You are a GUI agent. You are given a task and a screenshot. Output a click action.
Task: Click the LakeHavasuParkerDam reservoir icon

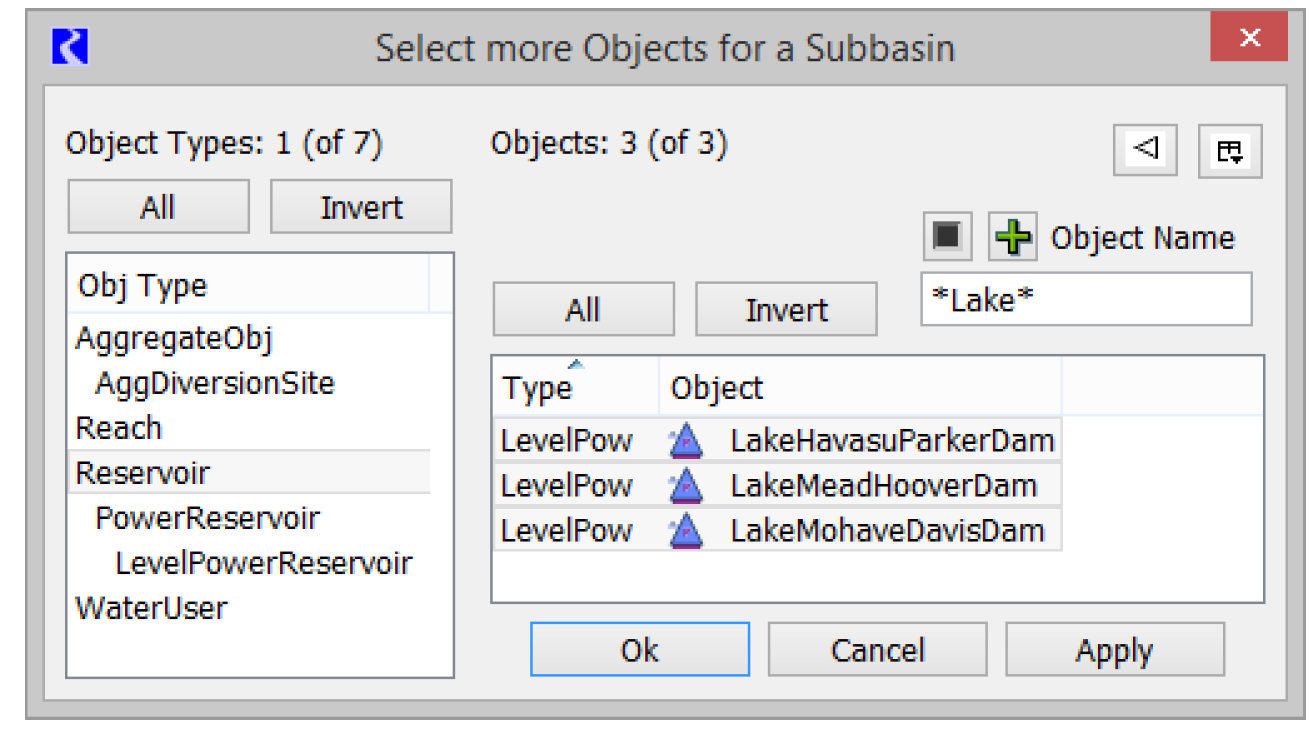click(686, 440)
